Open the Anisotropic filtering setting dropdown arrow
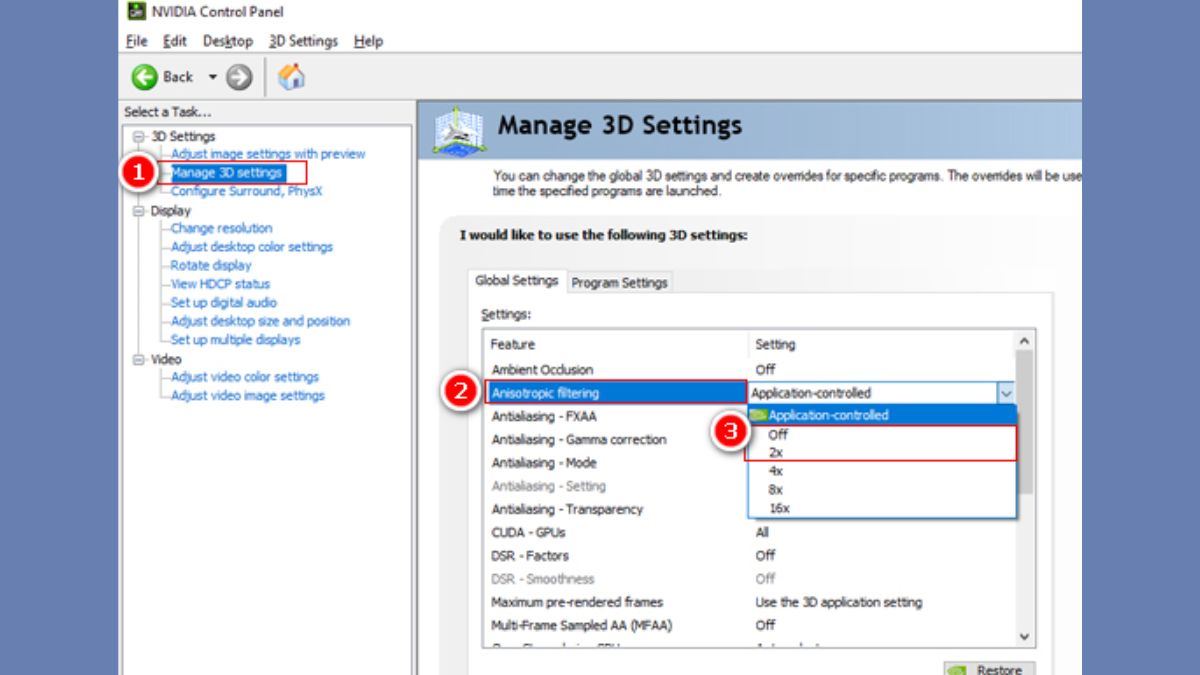The image size is (1200, 675). pyautogui.click(x=1006, y=393)
